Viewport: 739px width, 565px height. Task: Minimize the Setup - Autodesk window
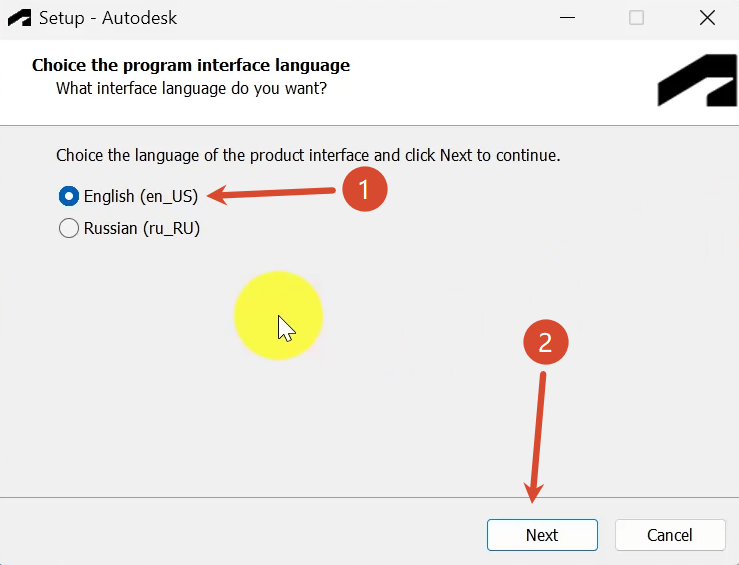[567, 18]
